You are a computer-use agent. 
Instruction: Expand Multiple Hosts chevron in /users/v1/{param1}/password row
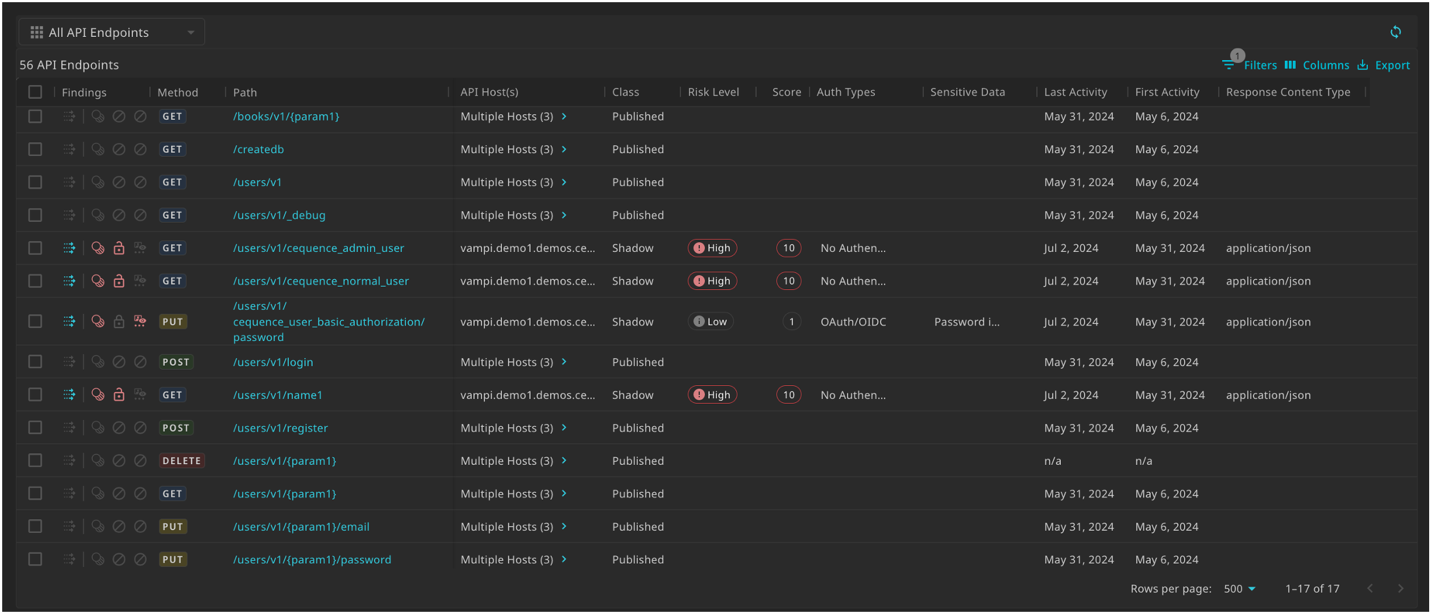click(564, 559)
